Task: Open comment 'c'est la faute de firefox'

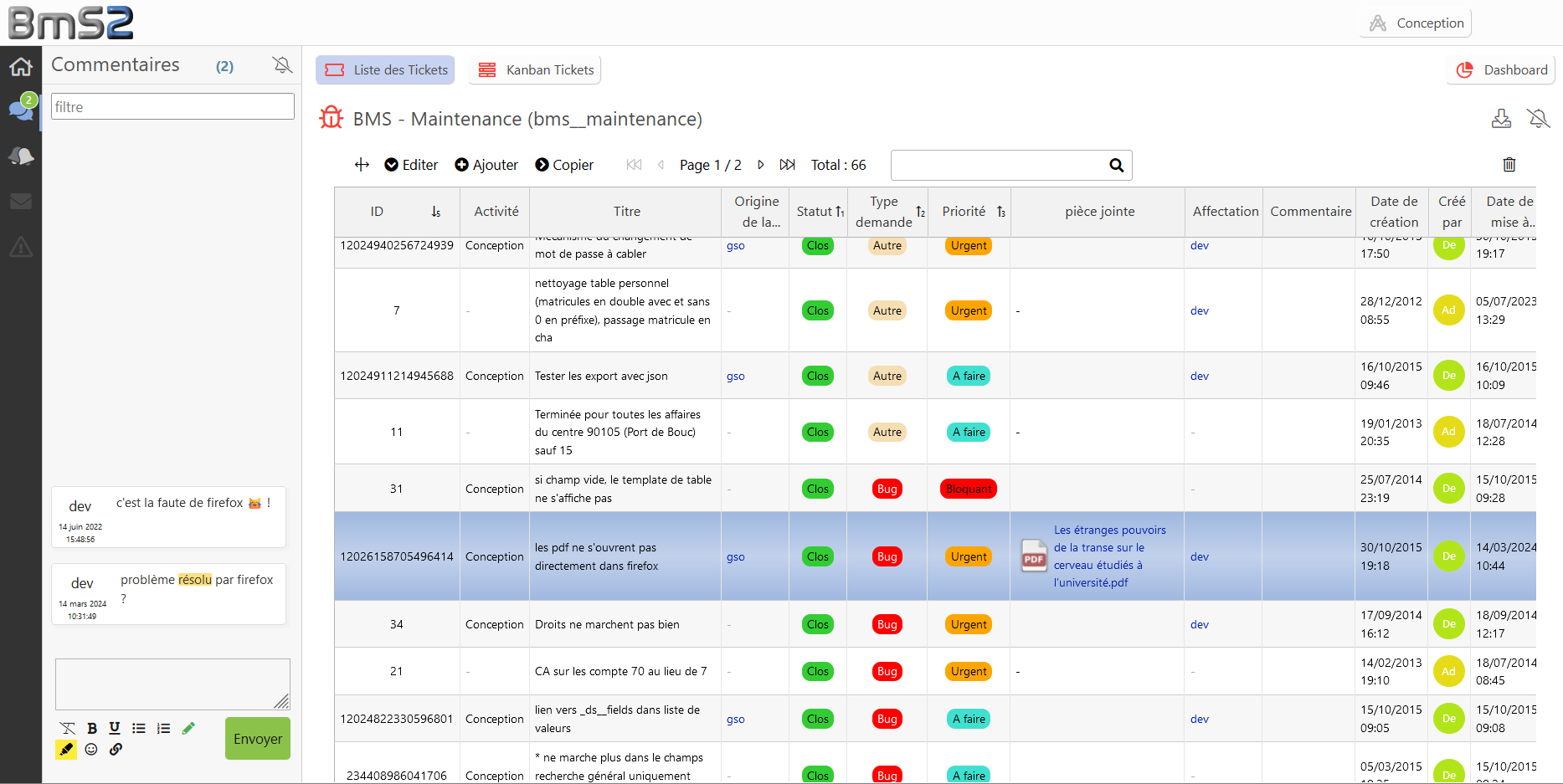Action: click(x=168, y=517)
